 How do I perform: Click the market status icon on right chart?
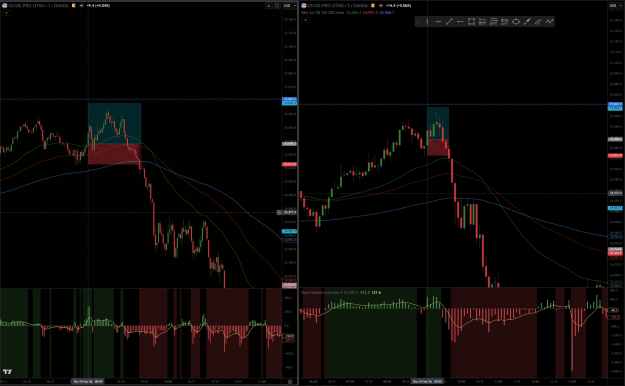(x=381, y=6)
